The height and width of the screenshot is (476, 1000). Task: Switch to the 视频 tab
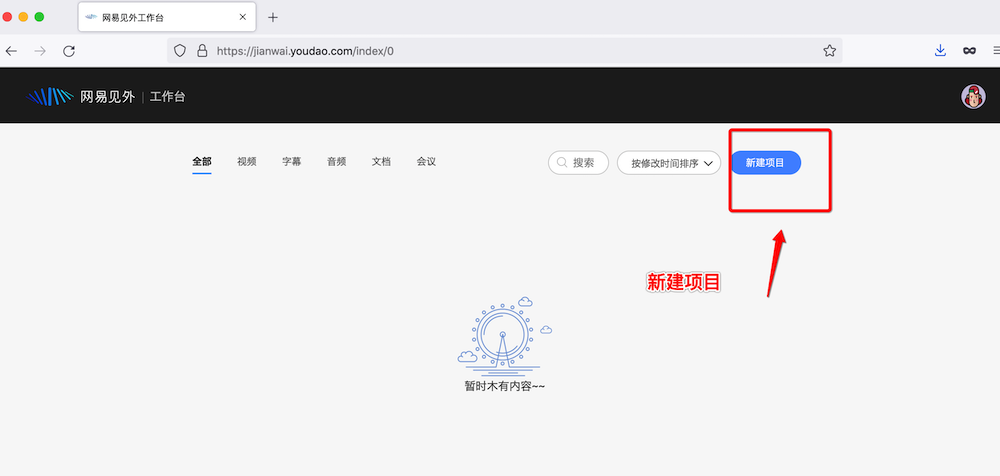click(247, 162)
